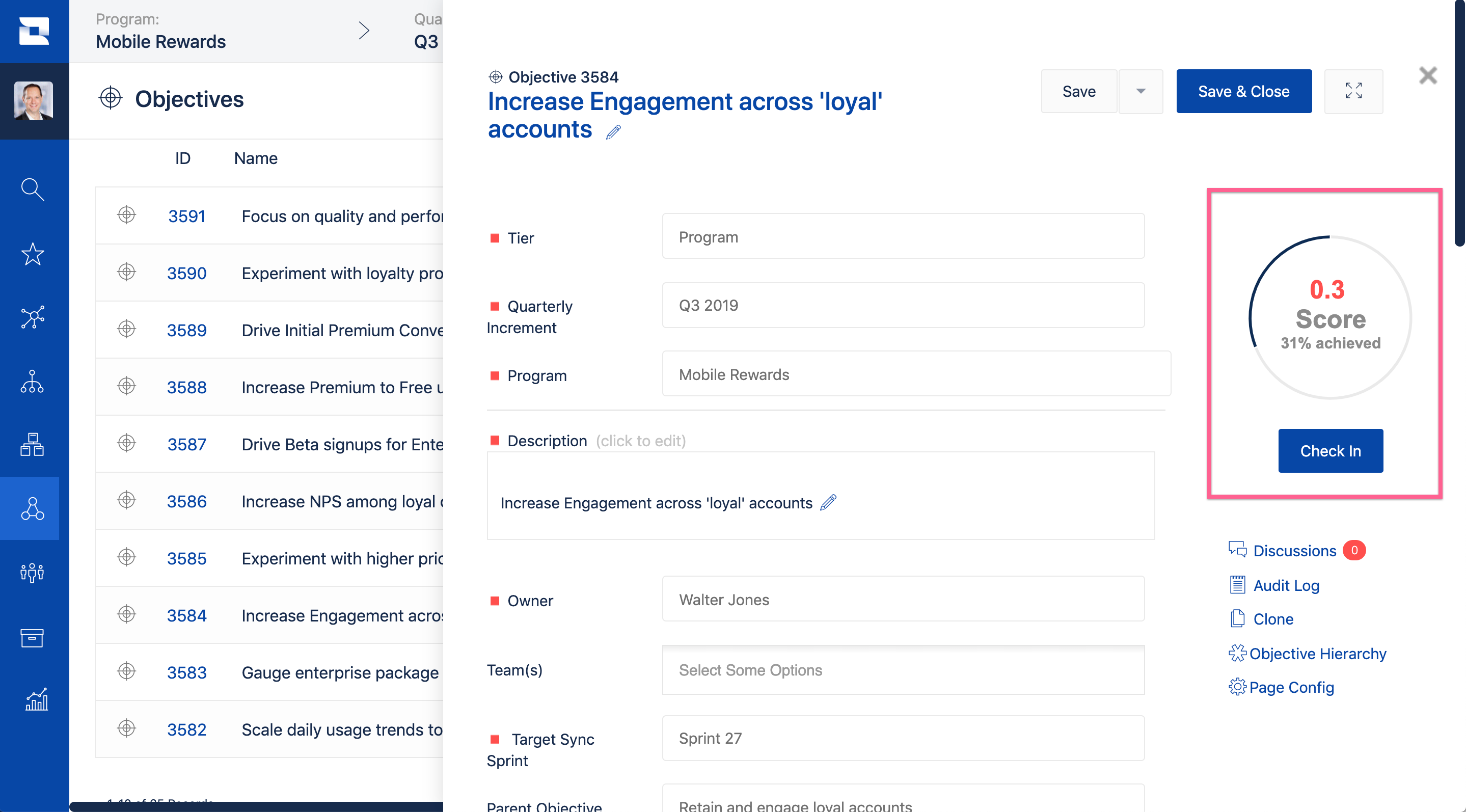Click the Name column header
Image resolution: width=1466 pixels, height=812 pixels.
click(x=256, y=158)
